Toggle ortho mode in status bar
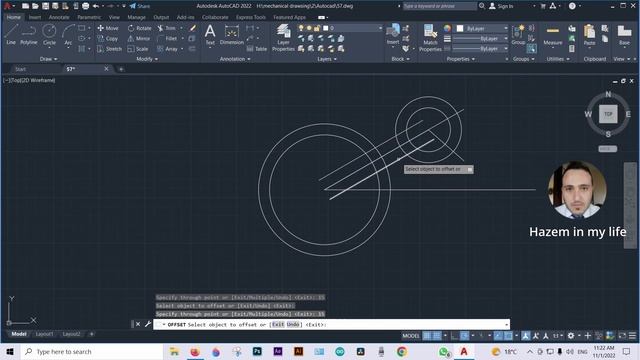The width and height of the screenshot is (640, 360). [454, 336]
